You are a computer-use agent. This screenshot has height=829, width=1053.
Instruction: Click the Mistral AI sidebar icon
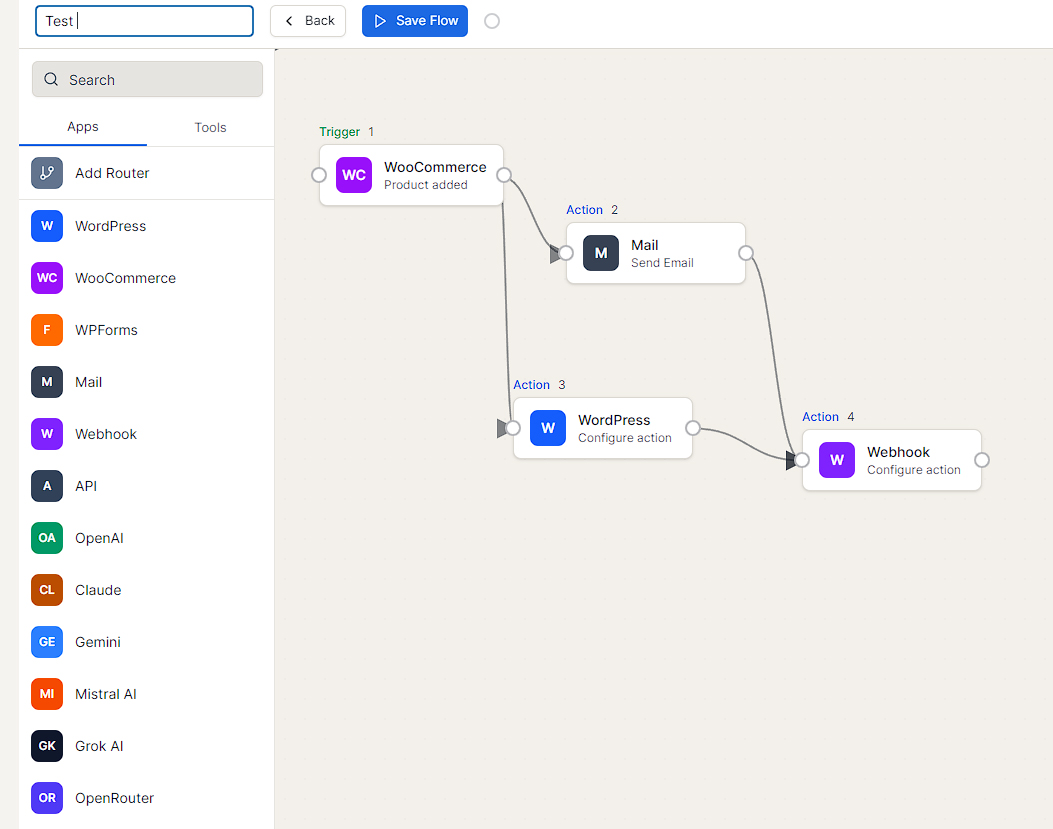click(47, 694)
